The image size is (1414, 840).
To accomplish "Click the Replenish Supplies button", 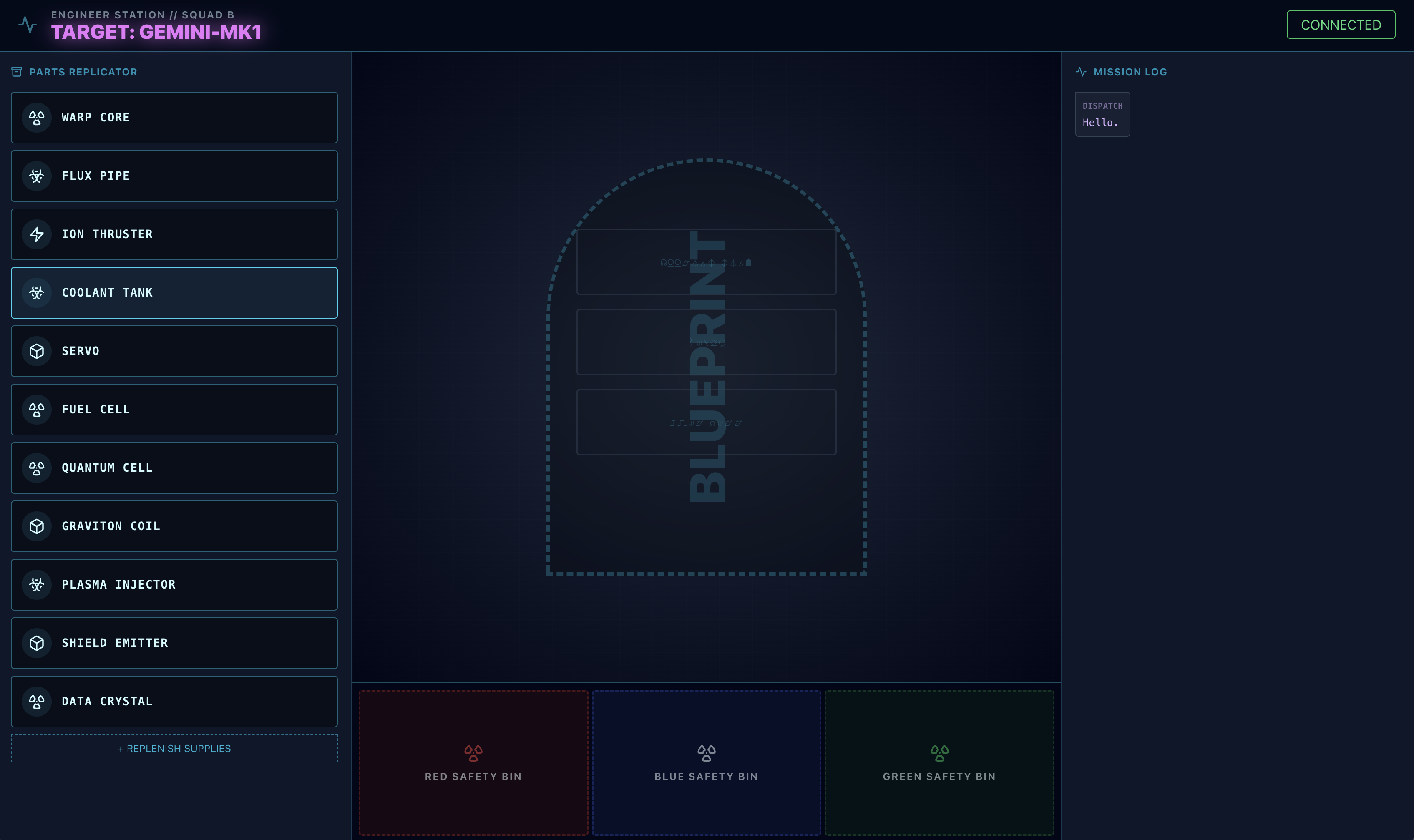I will coord(174,748).
